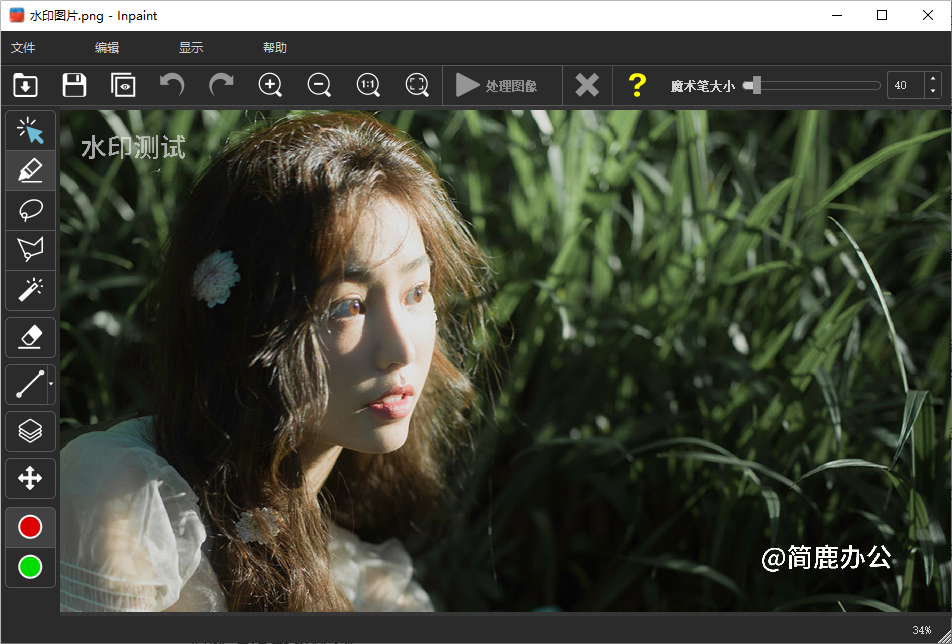Switch to the red marker mode
The image size is (952, 644).
pyautogui.click(x=30, y=527)
